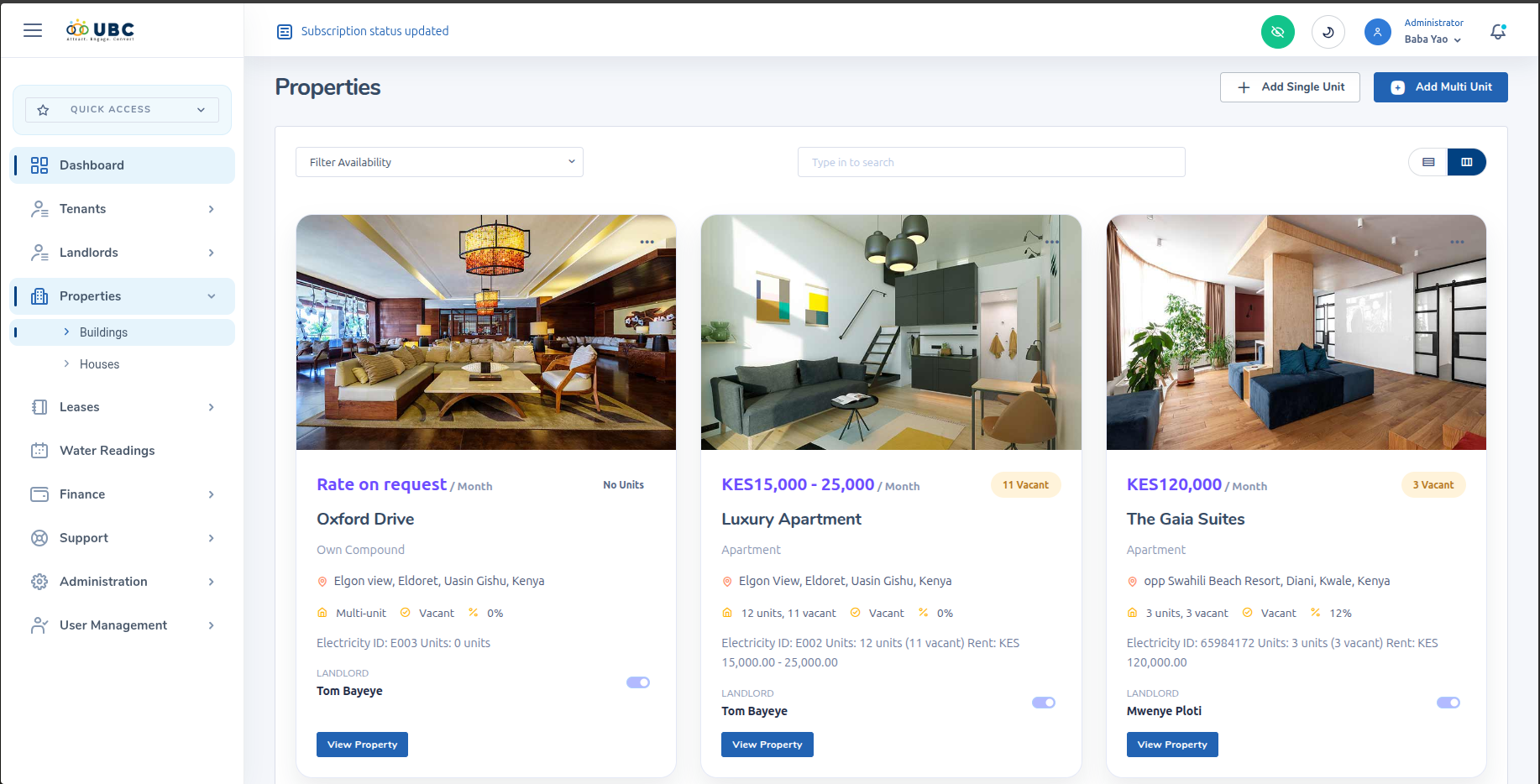Open the Houses menu item under Properties
Image resolution: width=1540 pixels, height=784 pixels.
[100, 363]
